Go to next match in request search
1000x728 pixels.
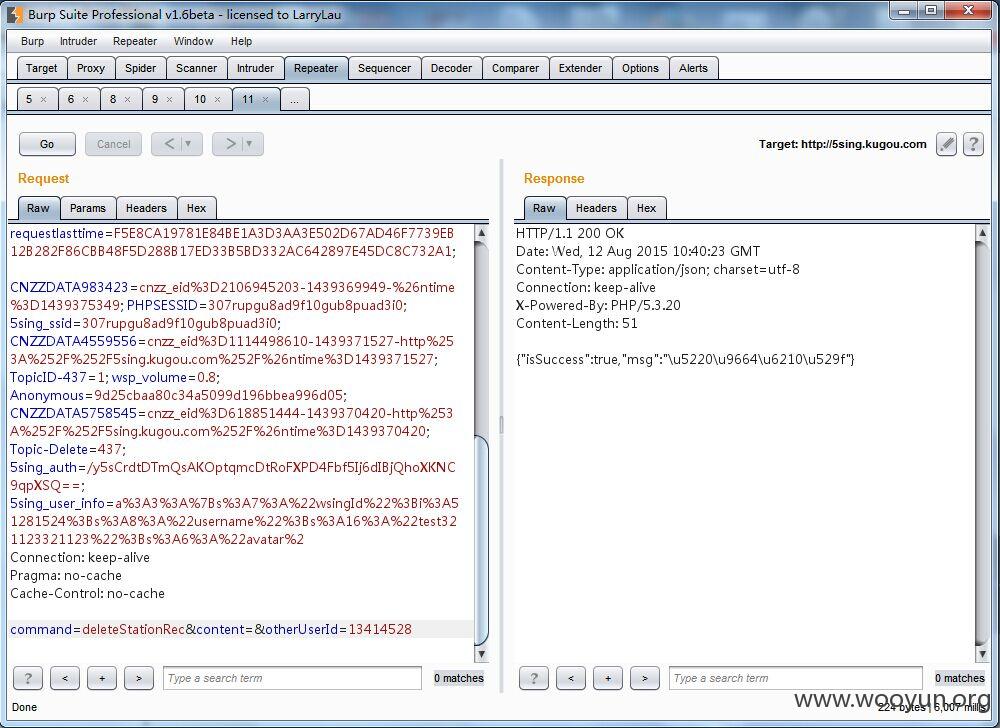pos(139,678)
